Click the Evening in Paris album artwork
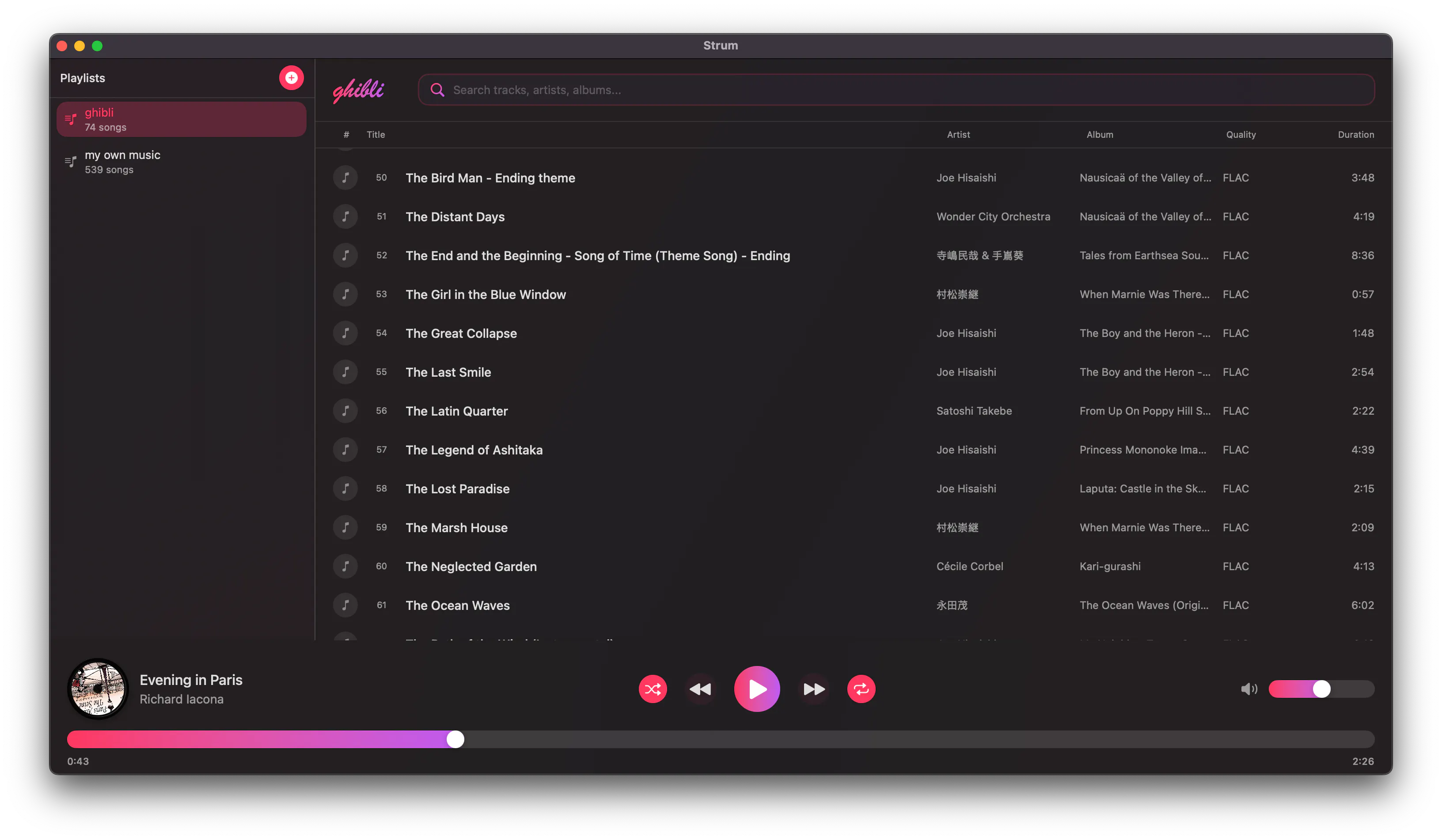The width and height of the screenshot is (1442, 840). coord(98,689)
